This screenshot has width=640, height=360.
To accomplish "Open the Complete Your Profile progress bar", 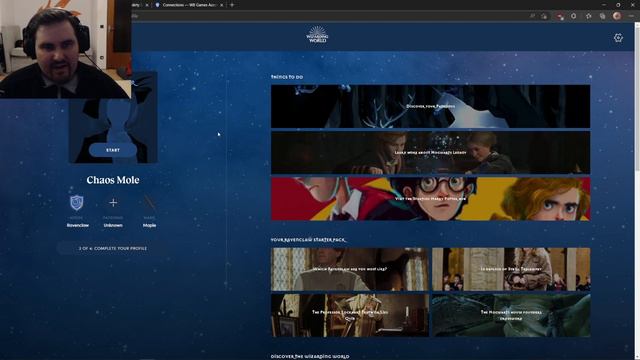I will point(113,248).
